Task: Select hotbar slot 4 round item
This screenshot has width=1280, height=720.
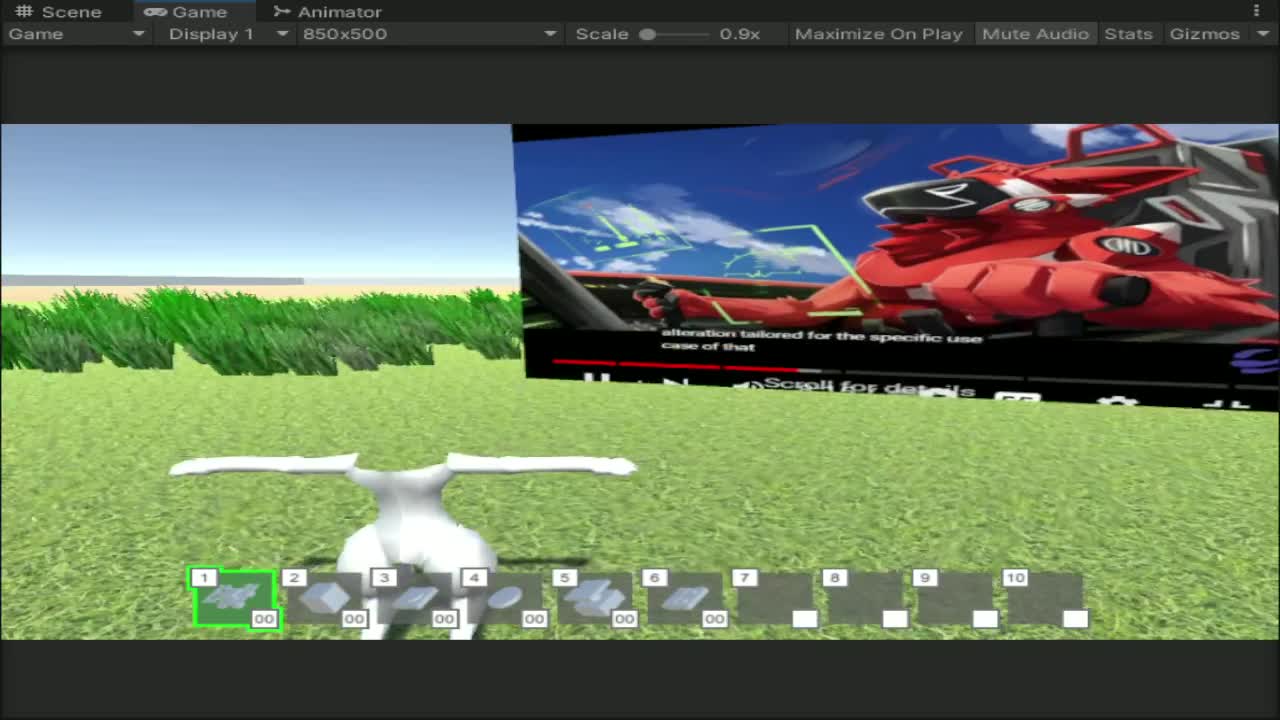Action: 504,599
